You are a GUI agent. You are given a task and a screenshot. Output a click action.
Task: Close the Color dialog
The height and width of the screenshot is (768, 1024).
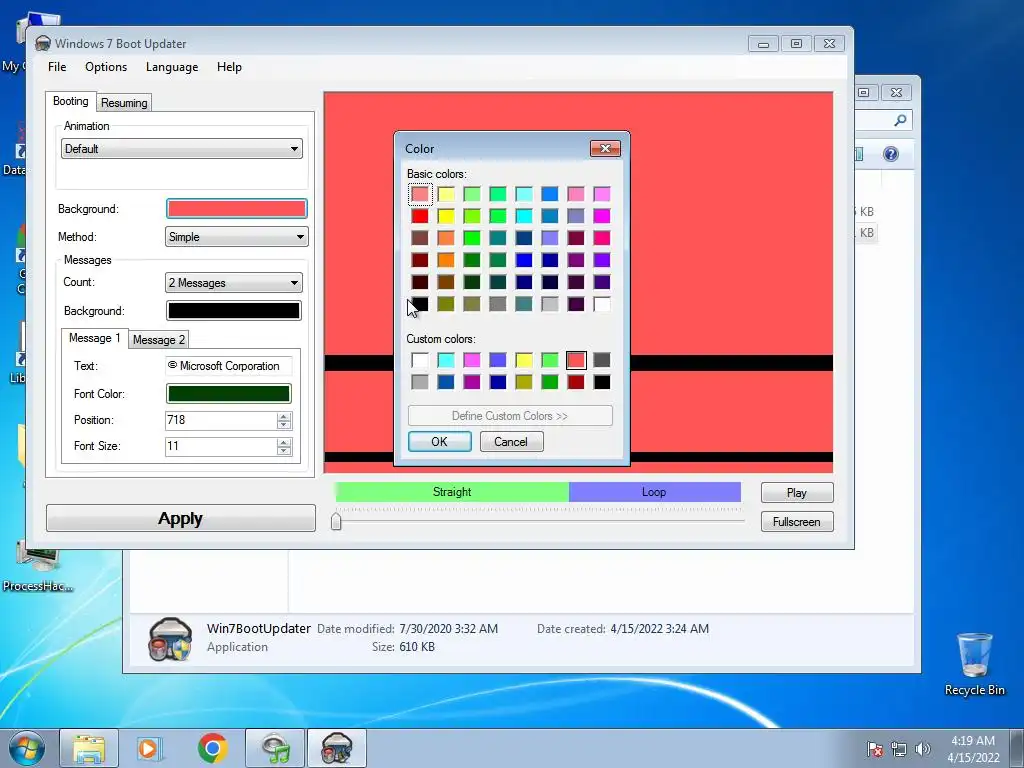(x=605, y=148)
